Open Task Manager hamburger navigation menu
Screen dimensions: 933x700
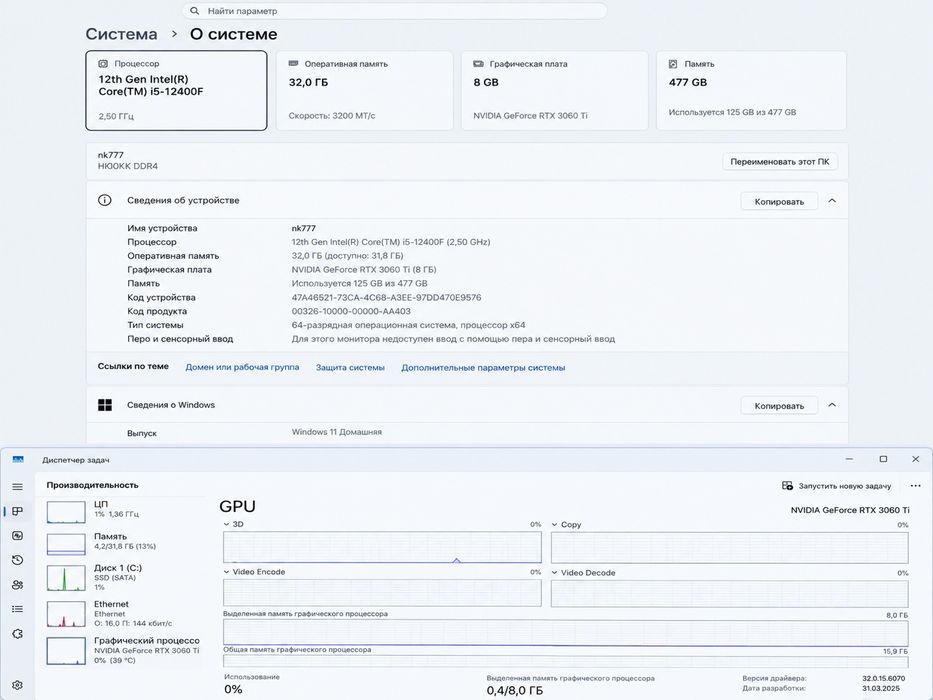(x=17, y=487)
